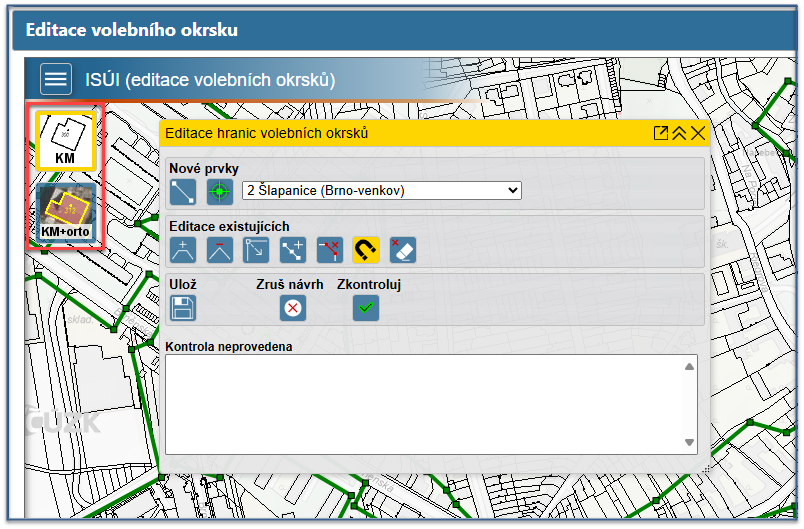
Task: Open the ISÚI hamburger menu
Action: coord(56,80)
